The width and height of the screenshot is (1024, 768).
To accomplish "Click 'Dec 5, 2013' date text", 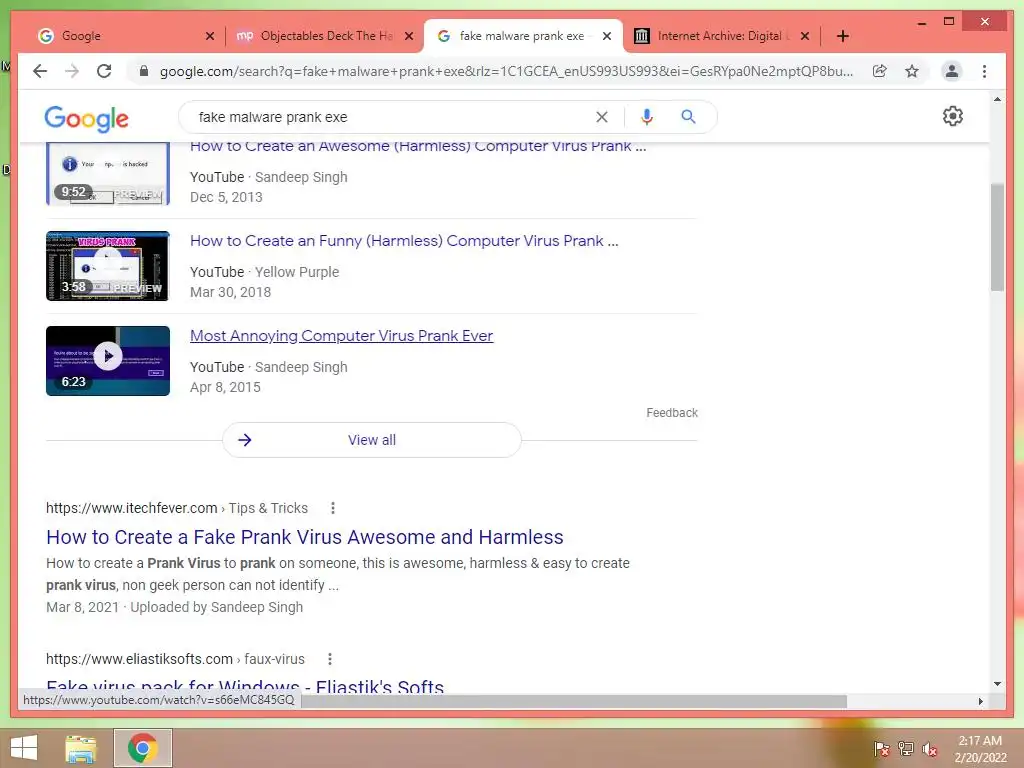I will pos(226,197).
